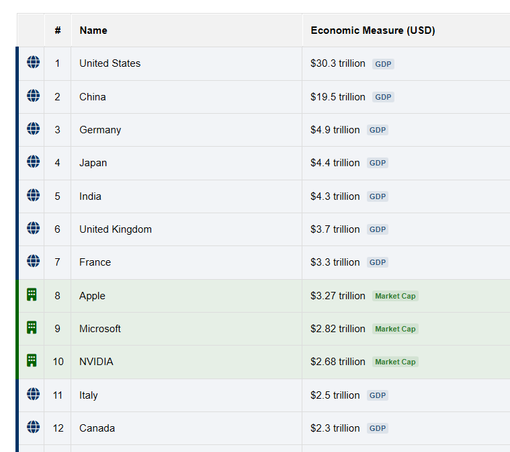Click the globe icon in China row

[33, 96]
